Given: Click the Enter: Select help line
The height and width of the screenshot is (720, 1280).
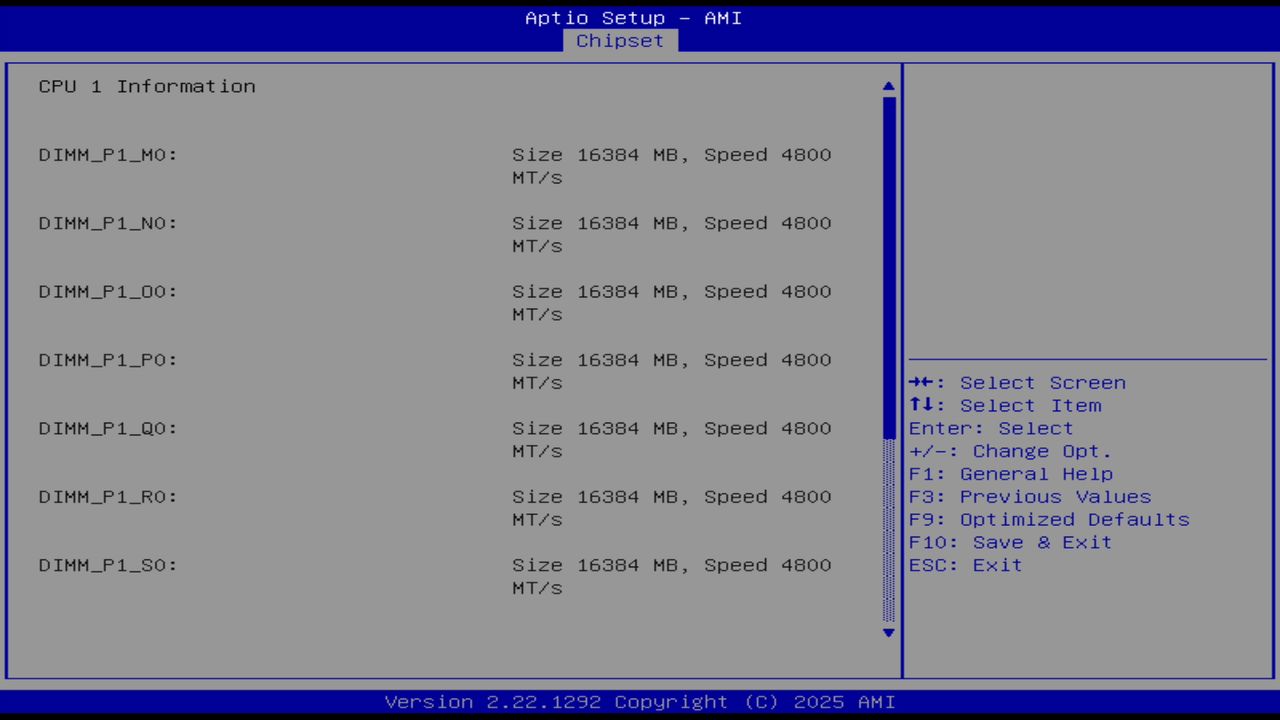Looking at the screenshot, I should pos(991,429).
